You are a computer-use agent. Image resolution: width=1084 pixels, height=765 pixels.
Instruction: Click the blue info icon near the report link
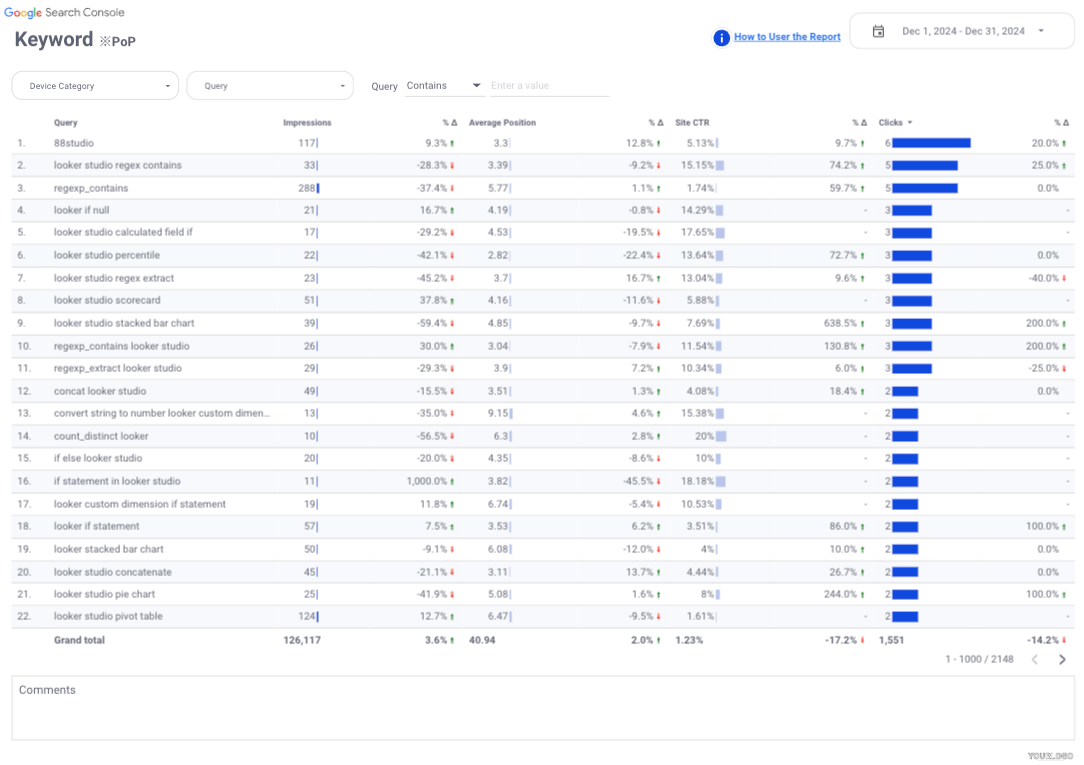click(x=721, y=37)
